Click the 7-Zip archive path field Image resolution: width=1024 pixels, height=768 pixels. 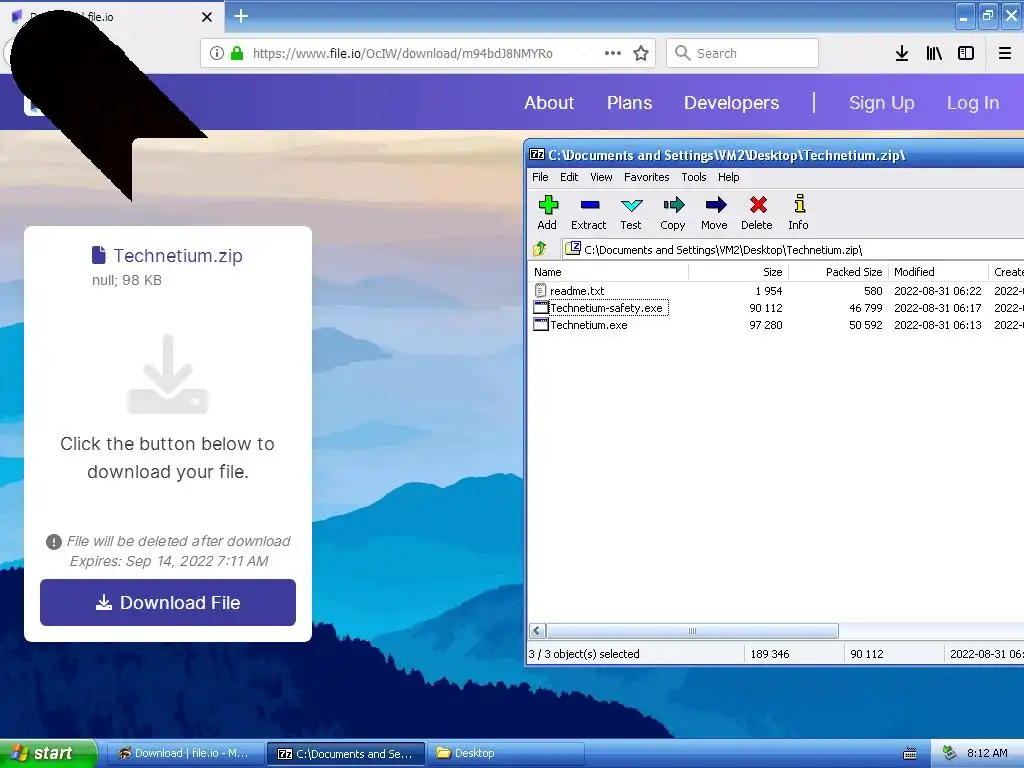[793, 249]
